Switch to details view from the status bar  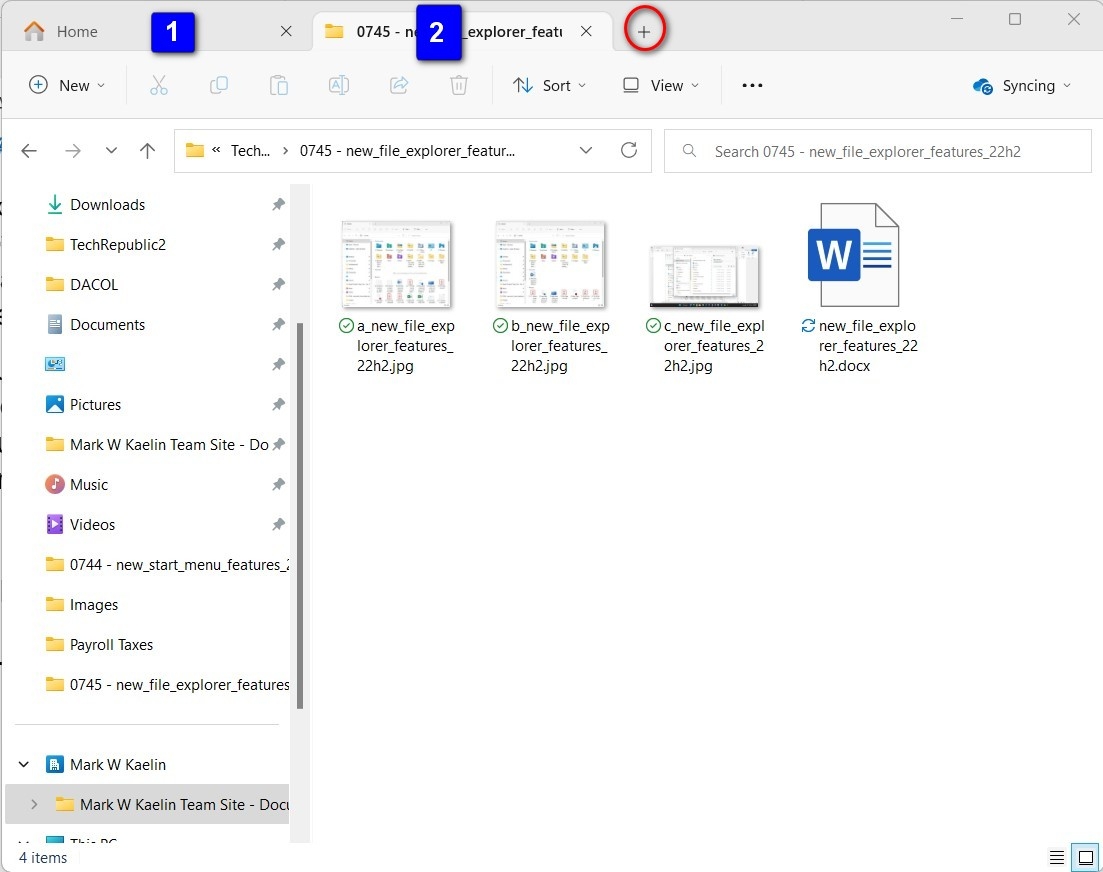[x=1057, y=857]
